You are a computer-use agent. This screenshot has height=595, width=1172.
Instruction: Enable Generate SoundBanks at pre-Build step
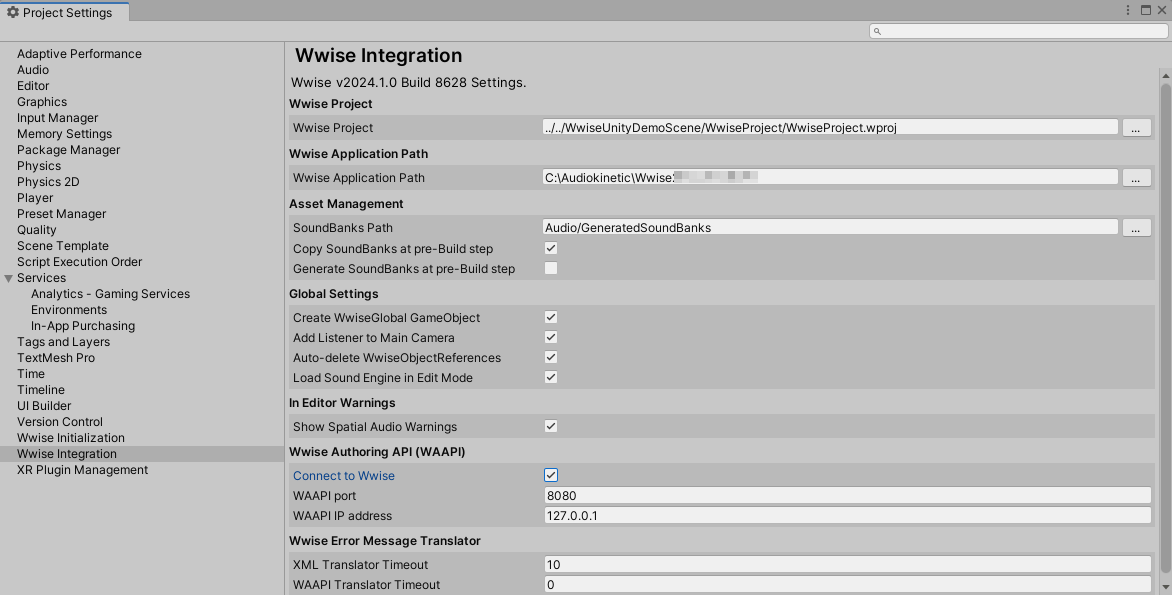tap(551, 268)
